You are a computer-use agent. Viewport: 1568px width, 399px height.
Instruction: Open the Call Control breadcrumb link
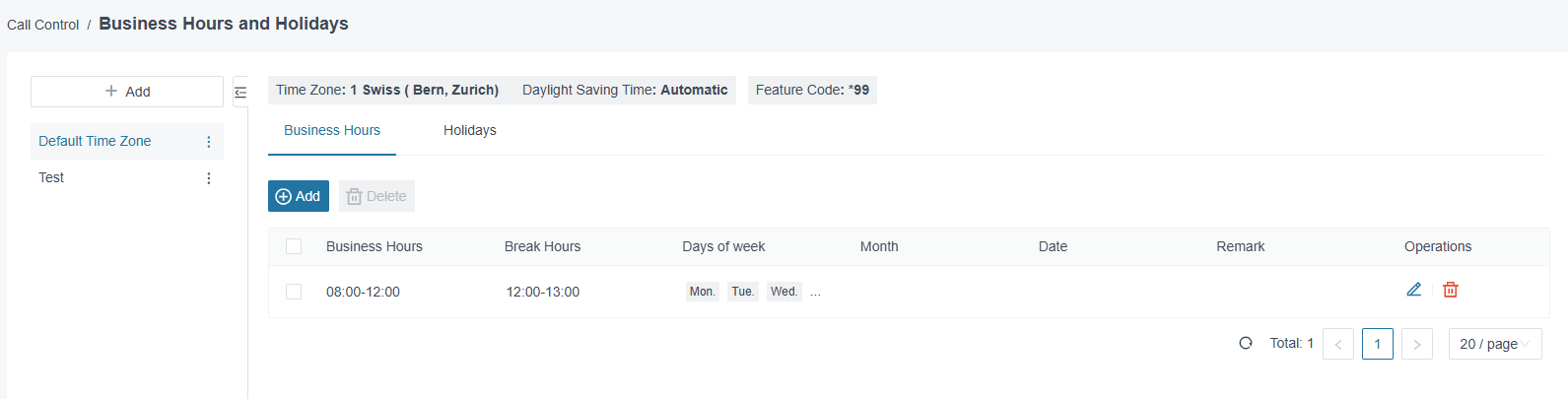coord(43,25)
